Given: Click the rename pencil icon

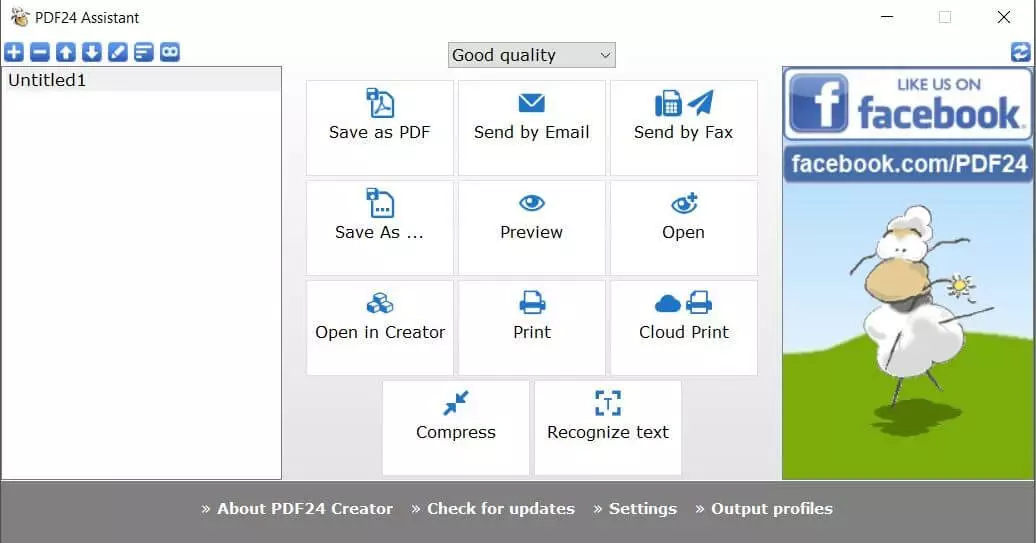Looking at the screenshot, I should pyautogui.click(x=118, y=53).
